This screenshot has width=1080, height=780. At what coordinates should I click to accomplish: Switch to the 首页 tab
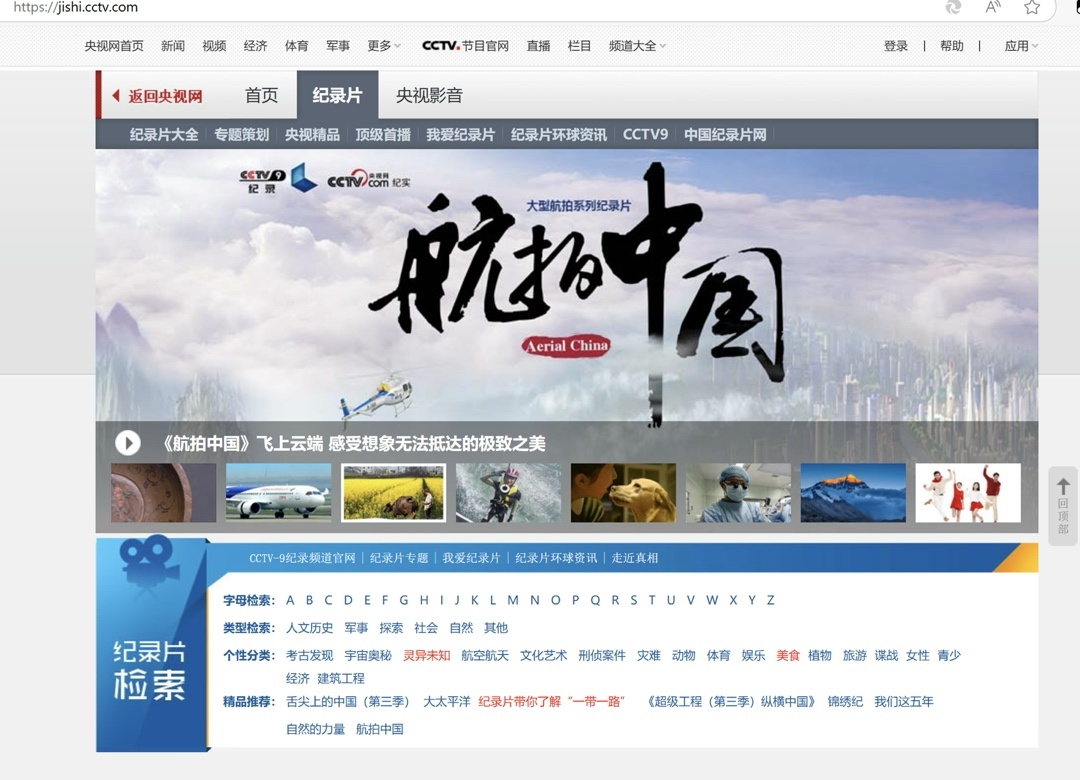coord(262,95)
